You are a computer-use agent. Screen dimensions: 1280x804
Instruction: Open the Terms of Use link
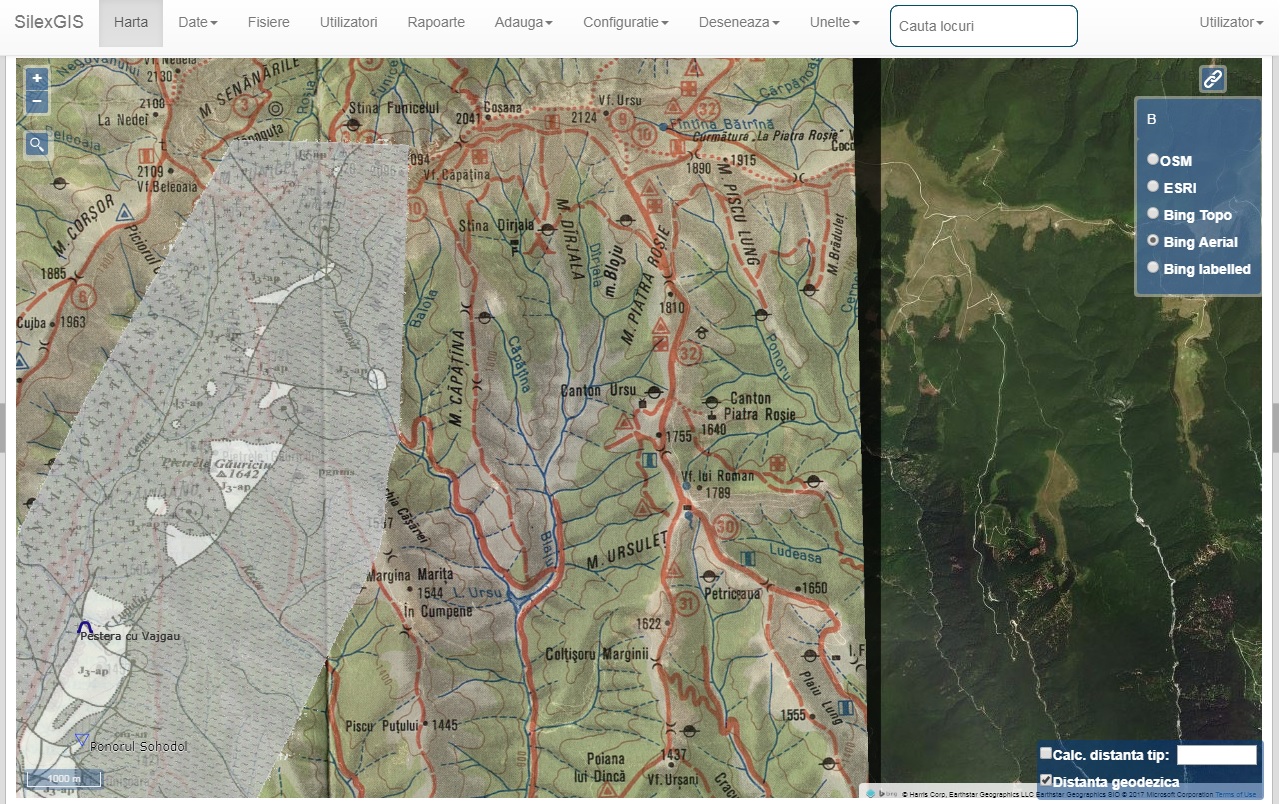tap(1236, 794)
